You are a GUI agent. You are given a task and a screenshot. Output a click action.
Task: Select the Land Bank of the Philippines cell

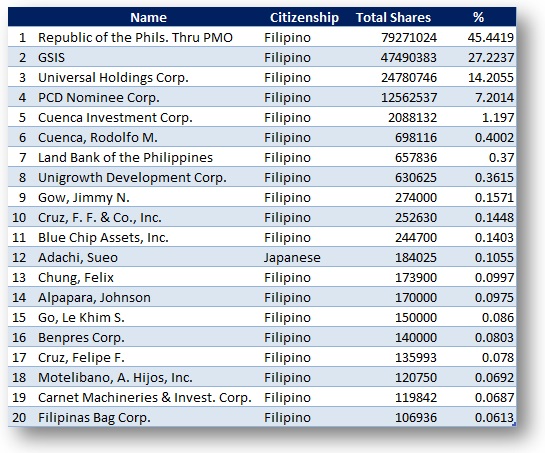pos(125,157)
